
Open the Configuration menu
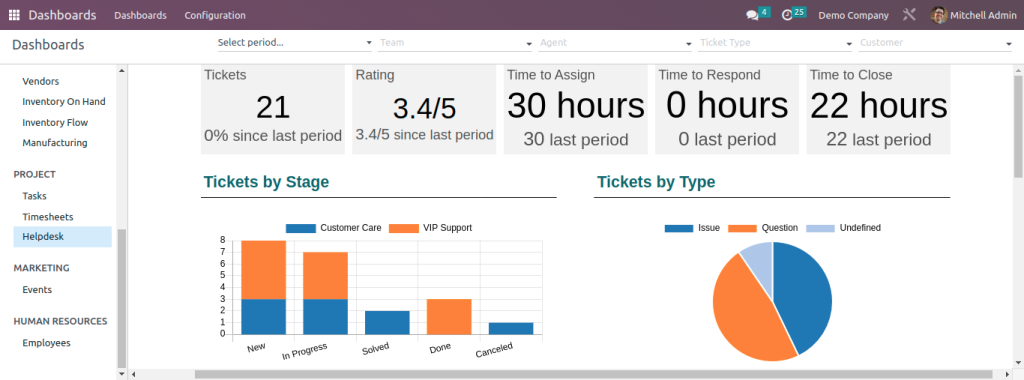tap(215, 15)
